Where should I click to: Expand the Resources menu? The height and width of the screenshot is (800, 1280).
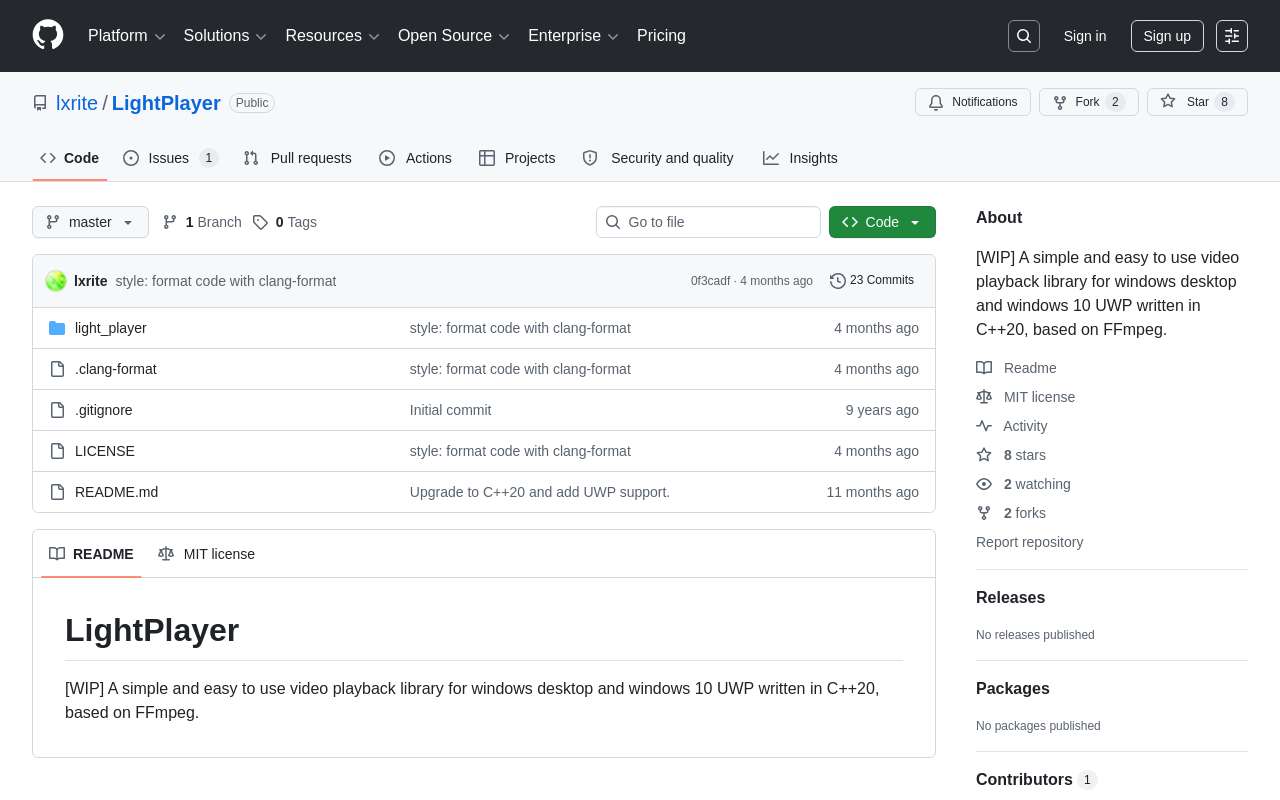coord(332,36)
